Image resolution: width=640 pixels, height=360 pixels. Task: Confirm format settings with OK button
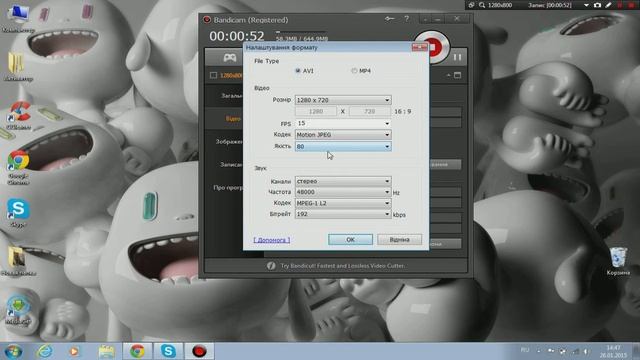350,240
